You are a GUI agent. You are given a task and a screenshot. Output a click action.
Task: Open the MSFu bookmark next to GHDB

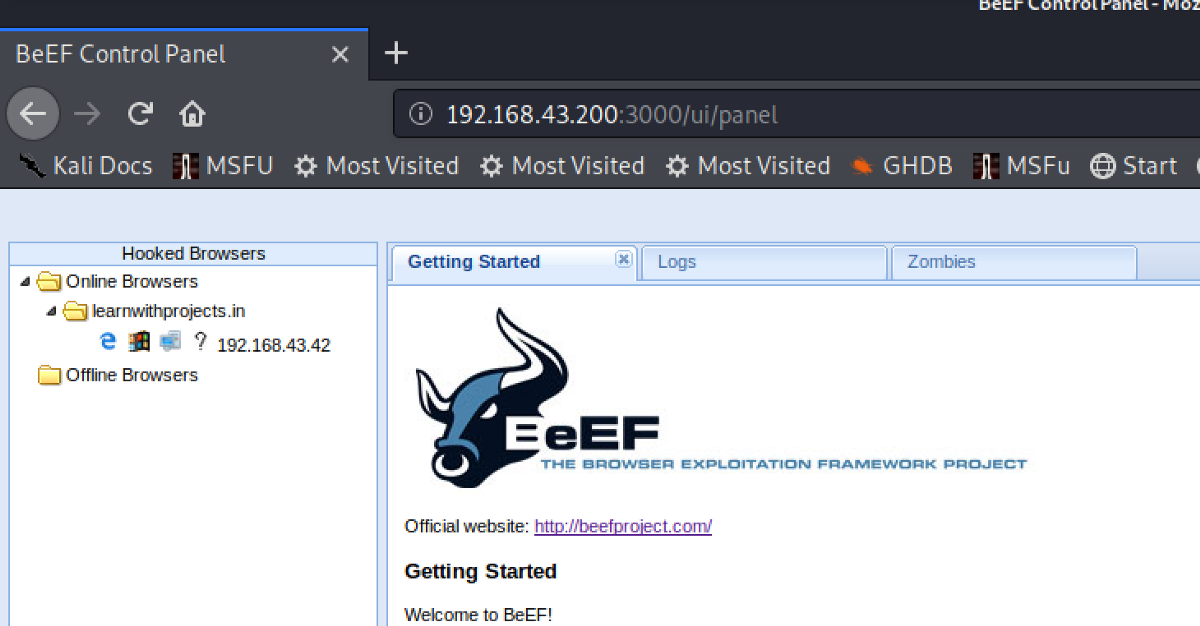(1021, 166)
